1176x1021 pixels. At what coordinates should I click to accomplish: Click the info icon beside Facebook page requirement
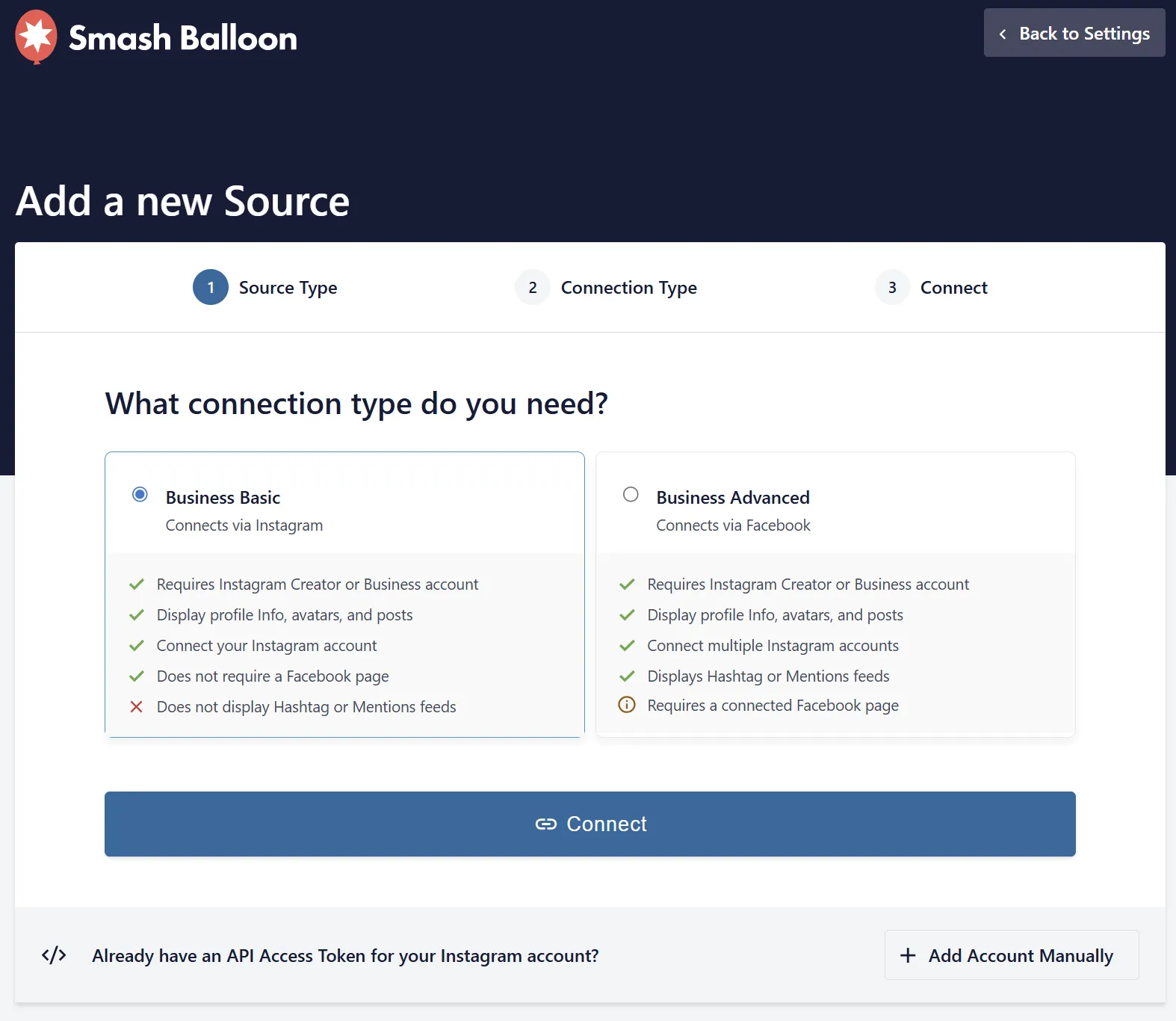tap(627, 705)
